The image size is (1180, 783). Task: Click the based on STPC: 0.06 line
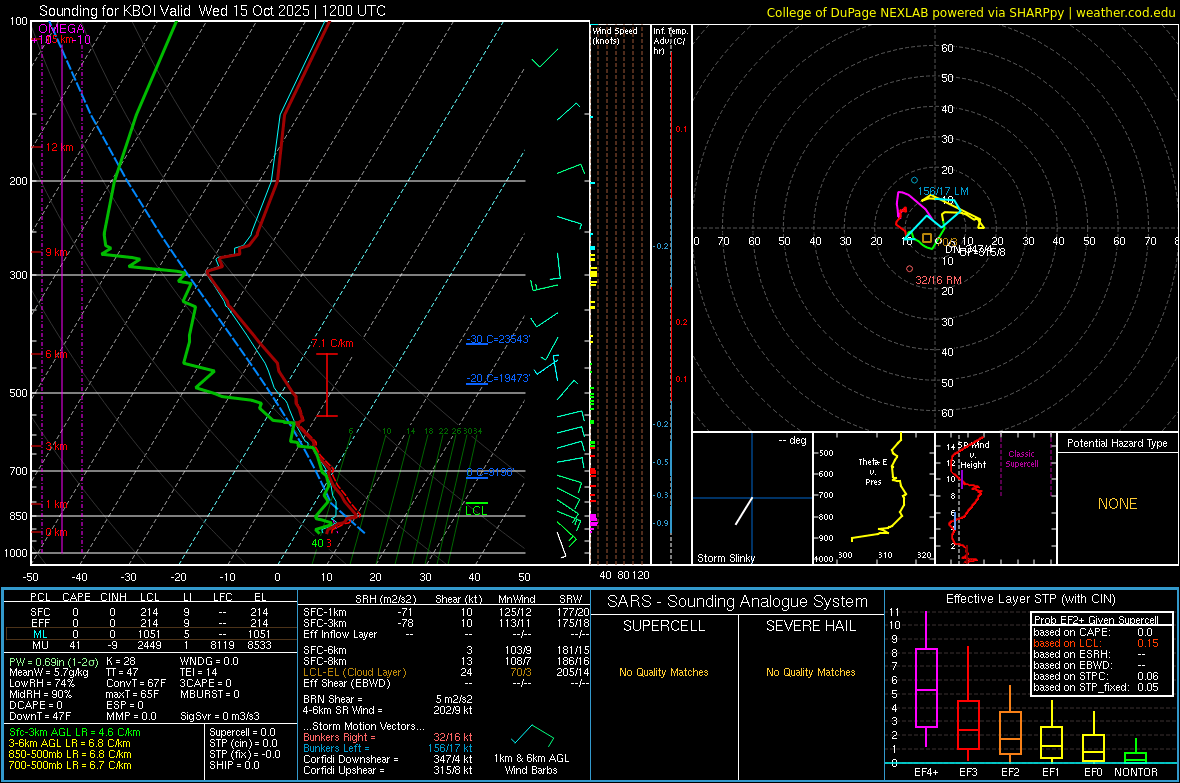[1096, 676]
